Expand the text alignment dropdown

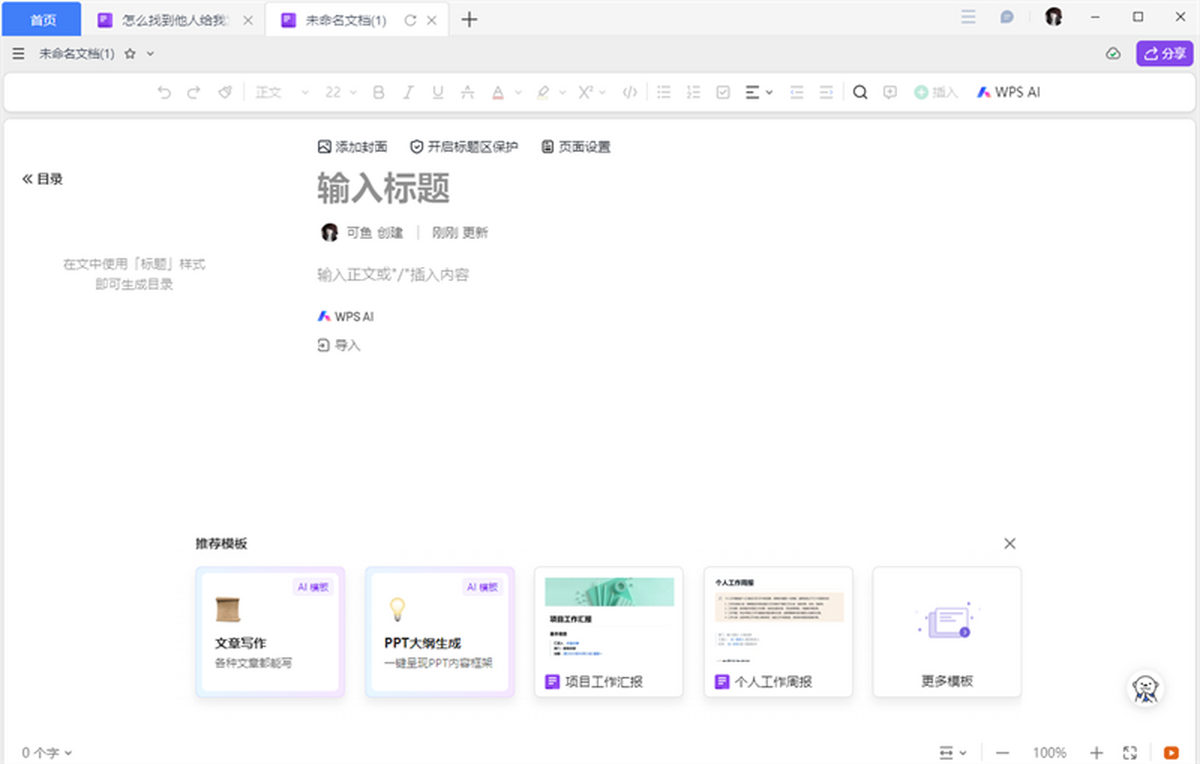tap(759, 92)
